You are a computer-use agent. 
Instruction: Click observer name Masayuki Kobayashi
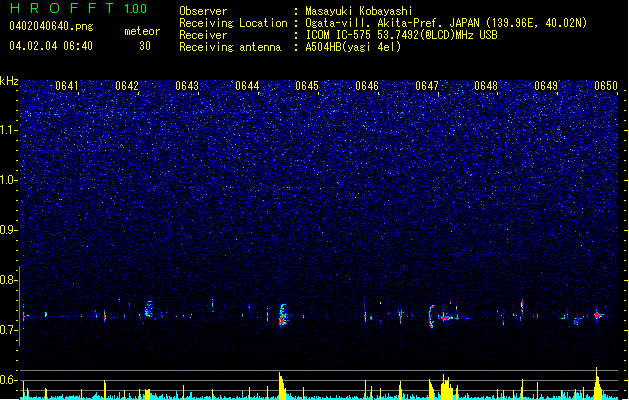[359, 11]
